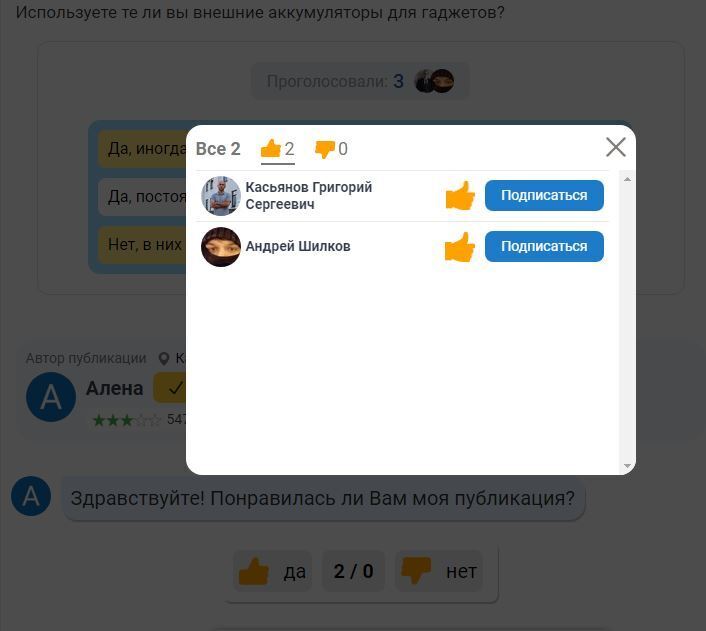Click thumbs-up icon beside Андрей Шилков

pyautogui.click(x=460, y=247)
